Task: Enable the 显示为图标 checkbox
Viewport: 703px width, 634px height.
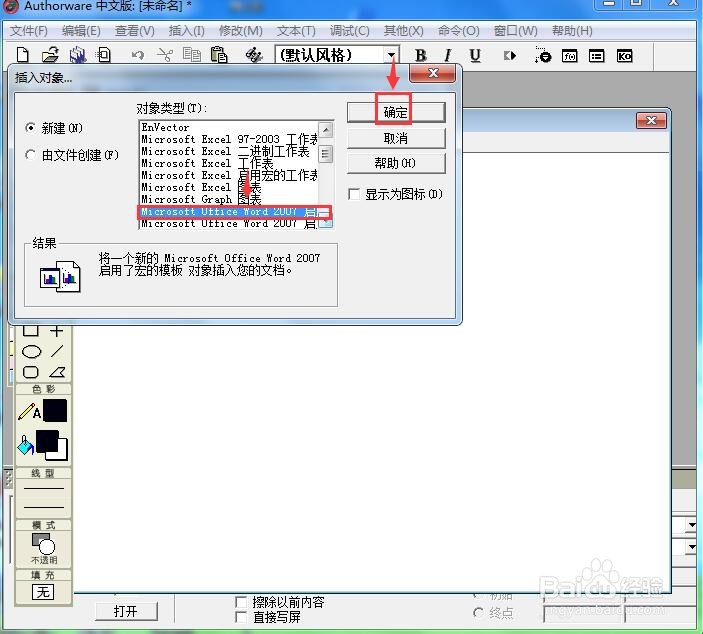Action: 354,194
